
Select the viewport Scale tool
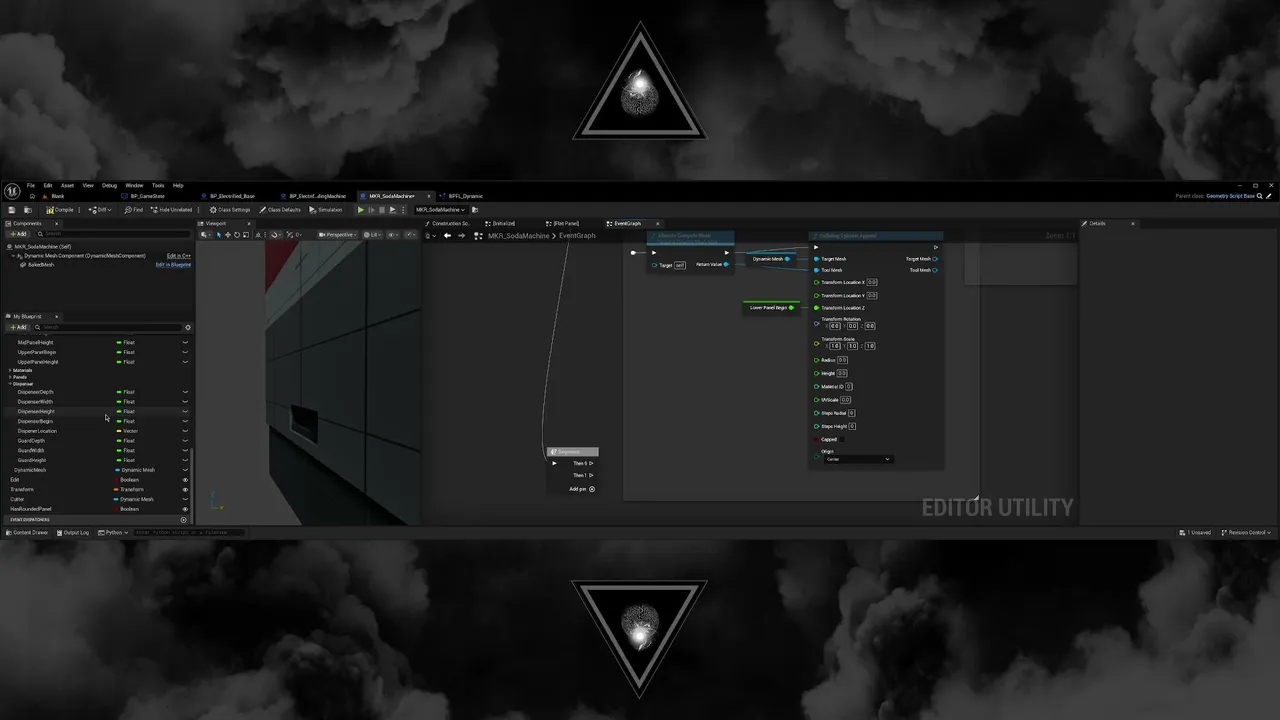click(246, 235)
